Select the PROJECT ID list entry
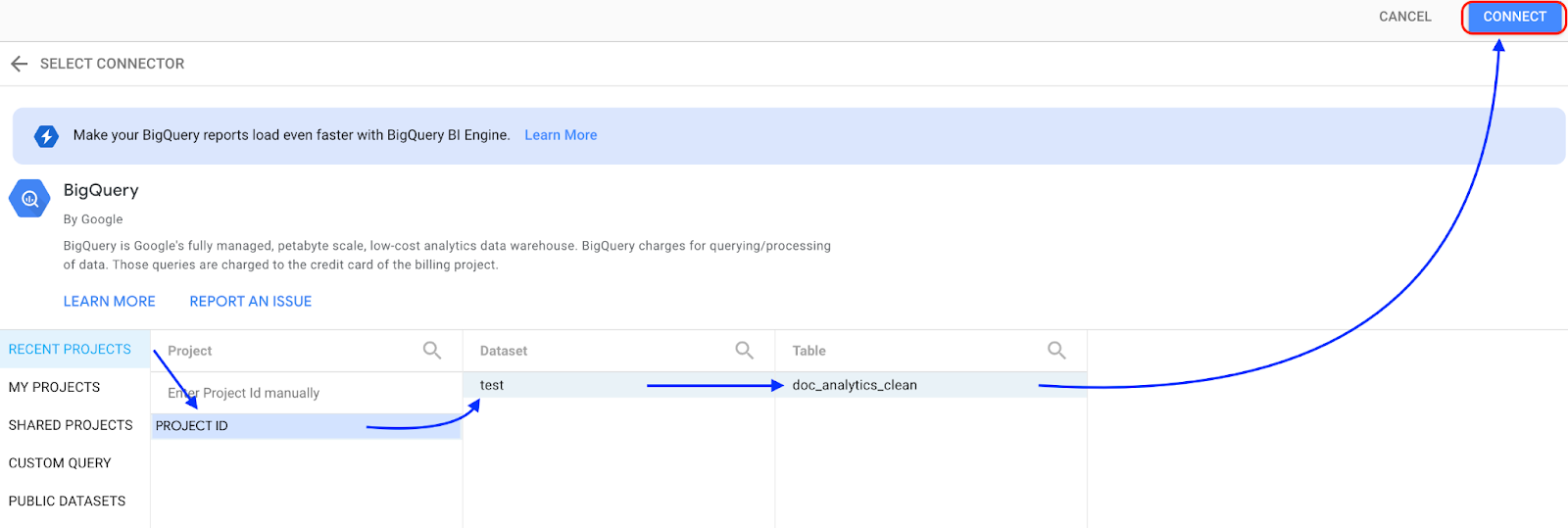Screen dimensions: 1568x528 192,426
